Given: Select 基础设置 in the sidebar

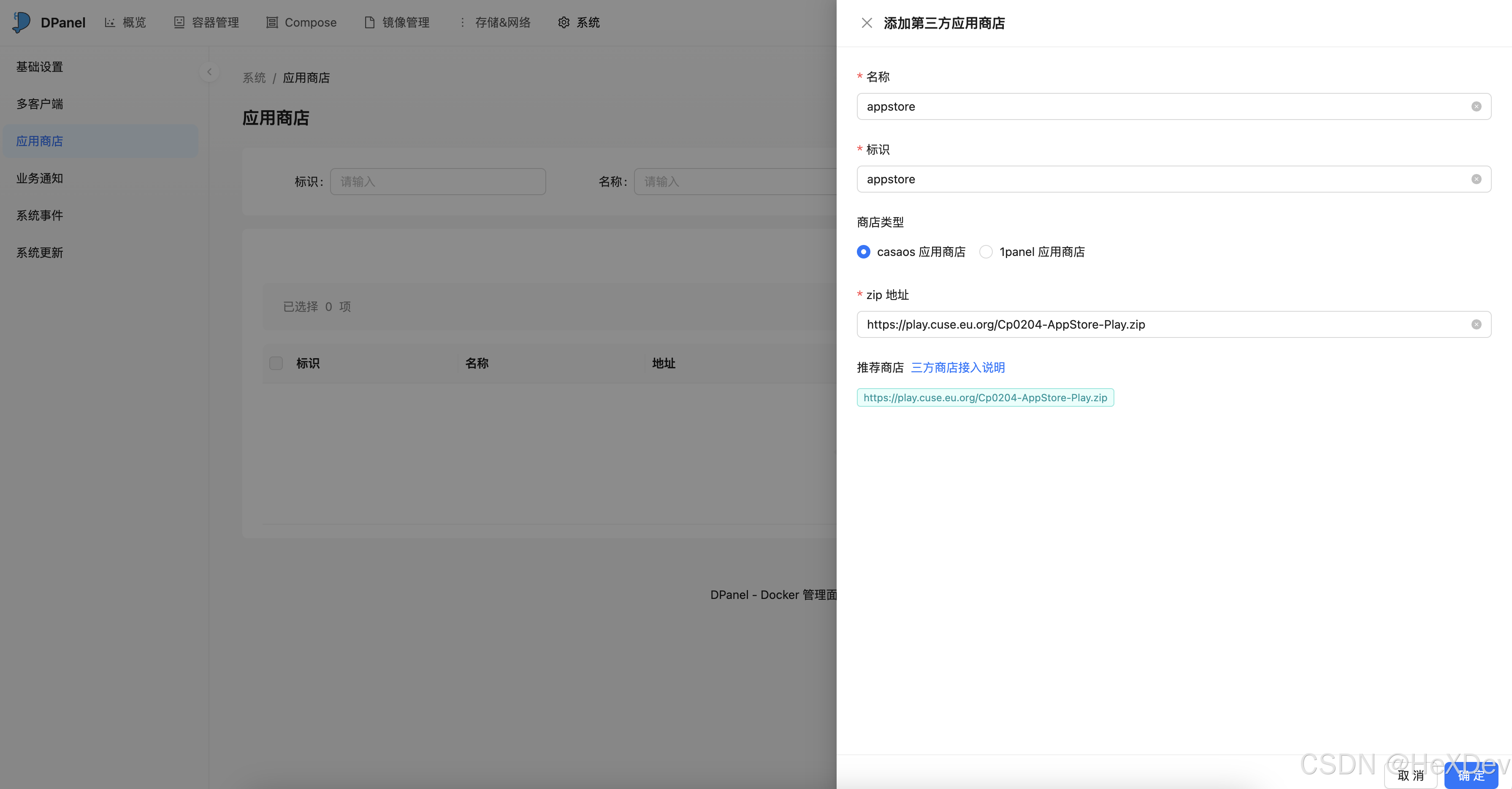Looking at the screenshot, I should tap(100, 67).
